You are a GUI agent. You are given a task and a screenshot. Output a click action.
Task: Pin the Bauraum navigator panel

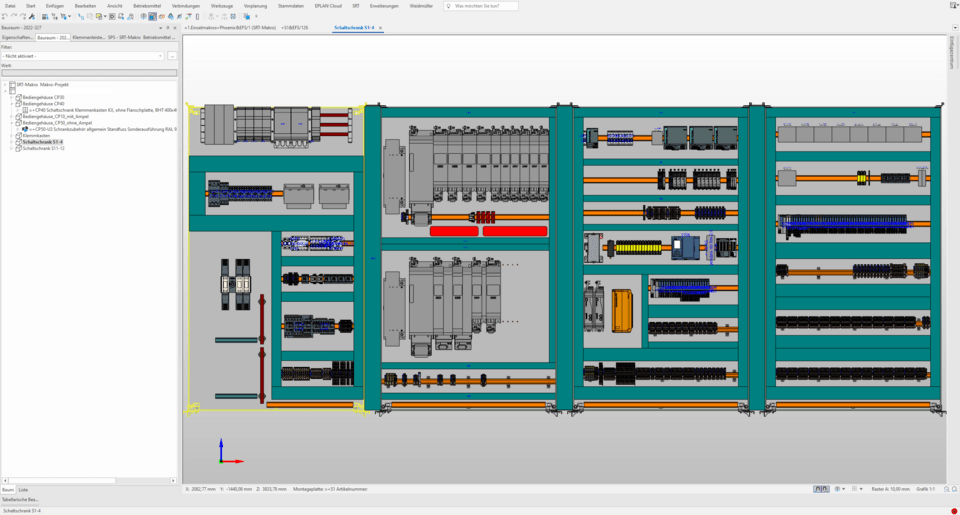[167, 28]
